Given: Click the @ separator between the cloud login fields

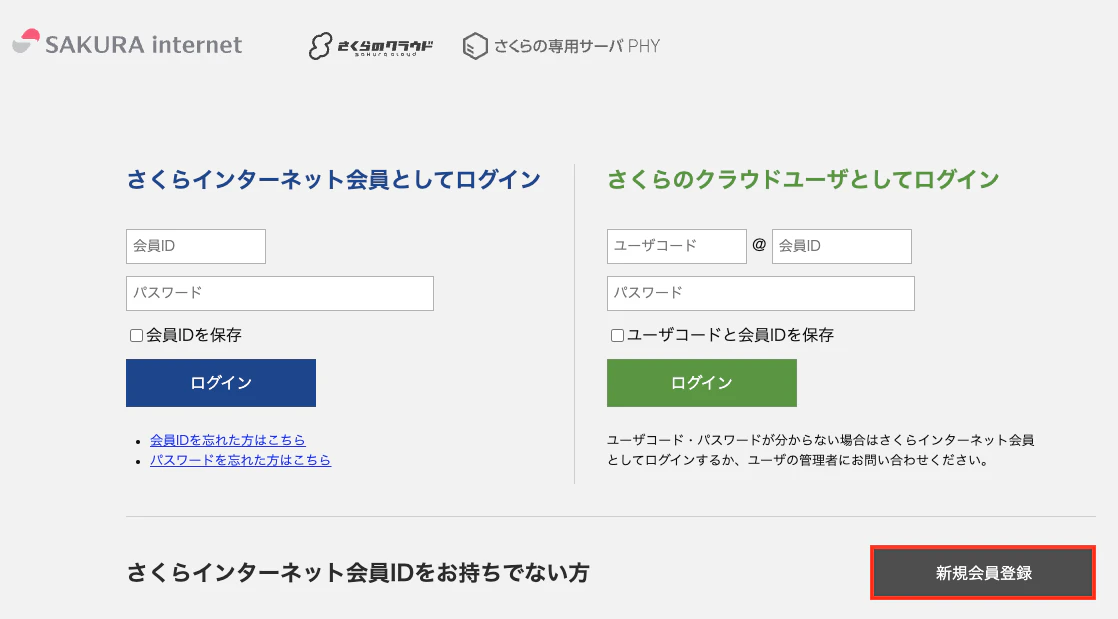Looking at the screenshot, I should [x=758, y=245].
